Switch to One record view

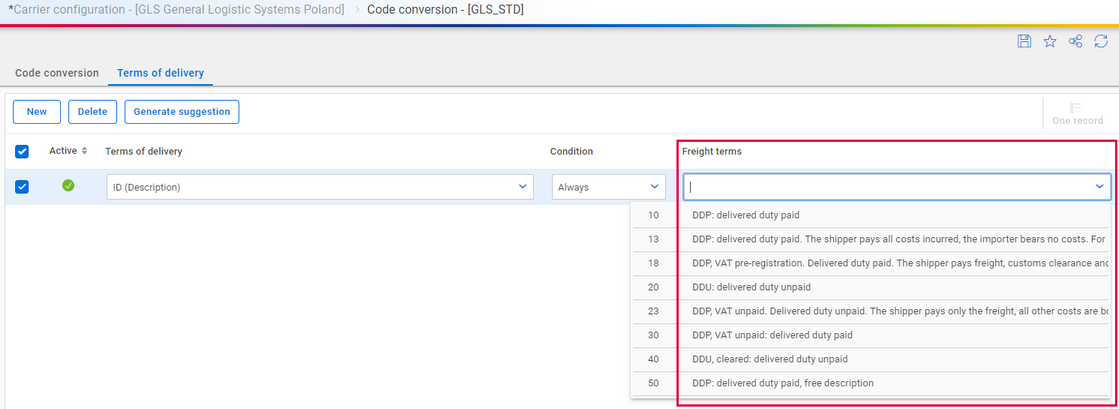pos(1078,113)
